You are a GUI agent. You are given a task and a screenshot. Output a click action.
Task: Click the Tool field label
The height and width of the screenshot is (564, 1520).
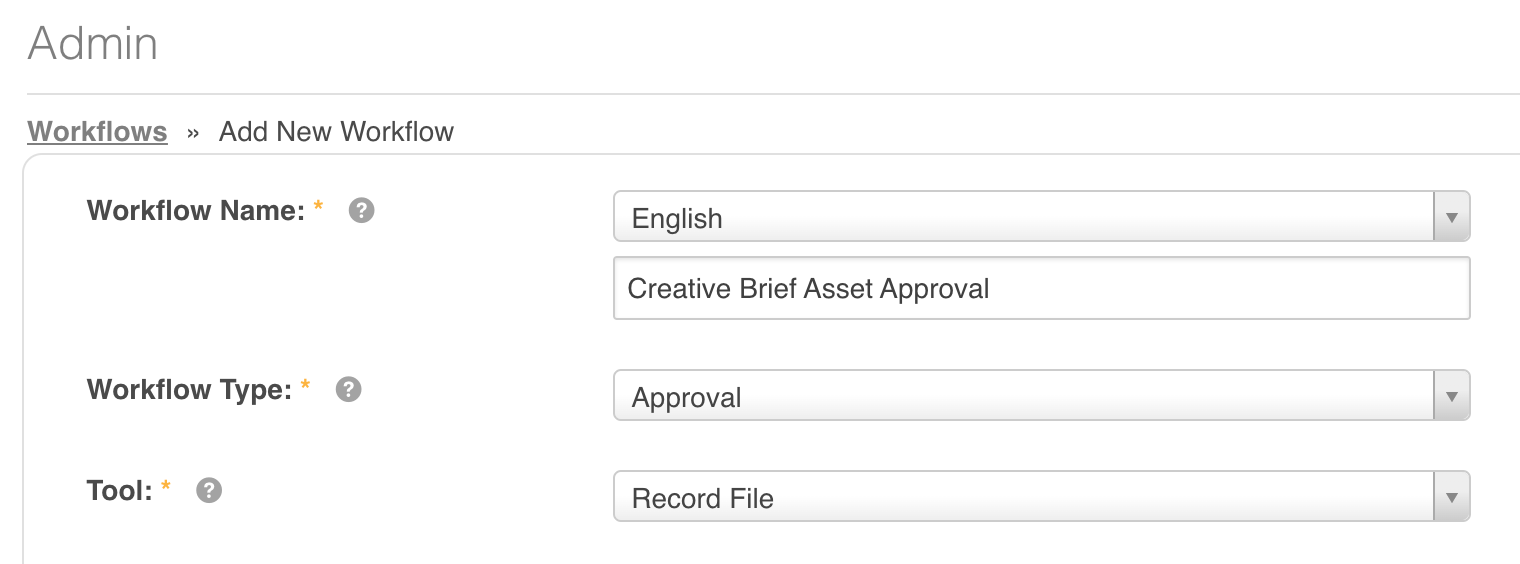pyautogui.click(x=119, y=490)
